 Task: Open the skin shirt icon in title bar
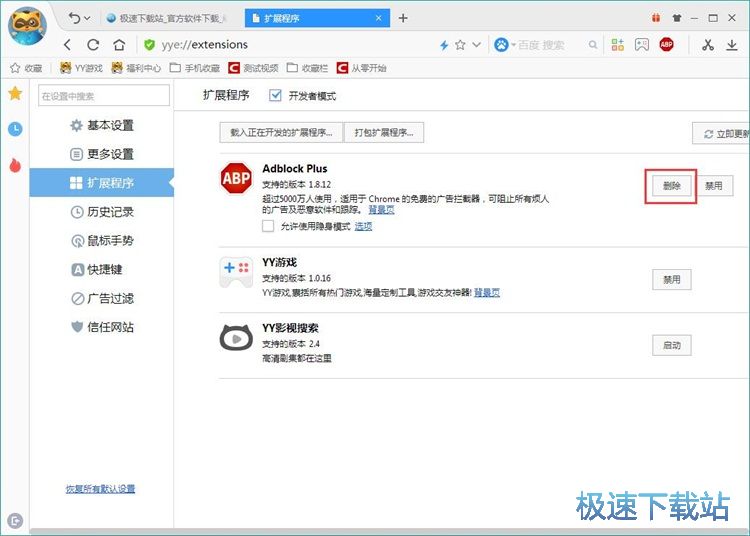point(676,18)
